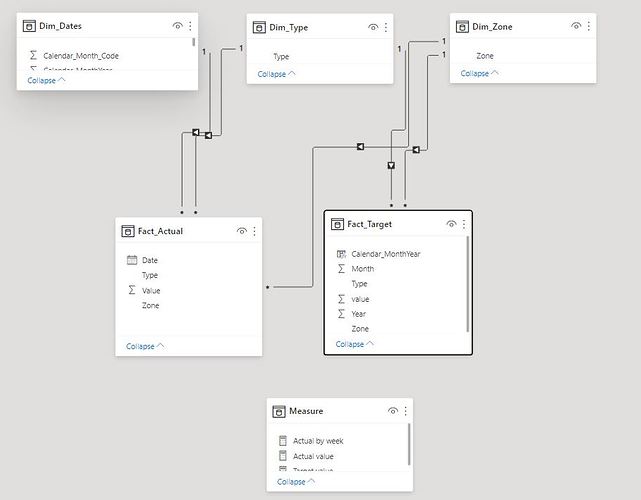This screenshot has height=500, width=641.
Task: Select the Measure table header title
Action: click(x=306, y=411)
